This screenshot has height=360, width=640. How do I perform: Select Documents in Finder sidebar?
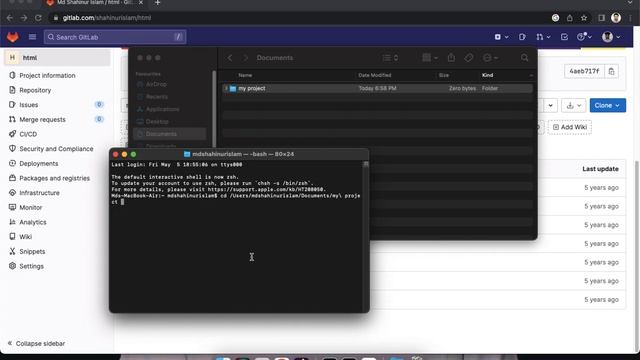click(169, 134)
